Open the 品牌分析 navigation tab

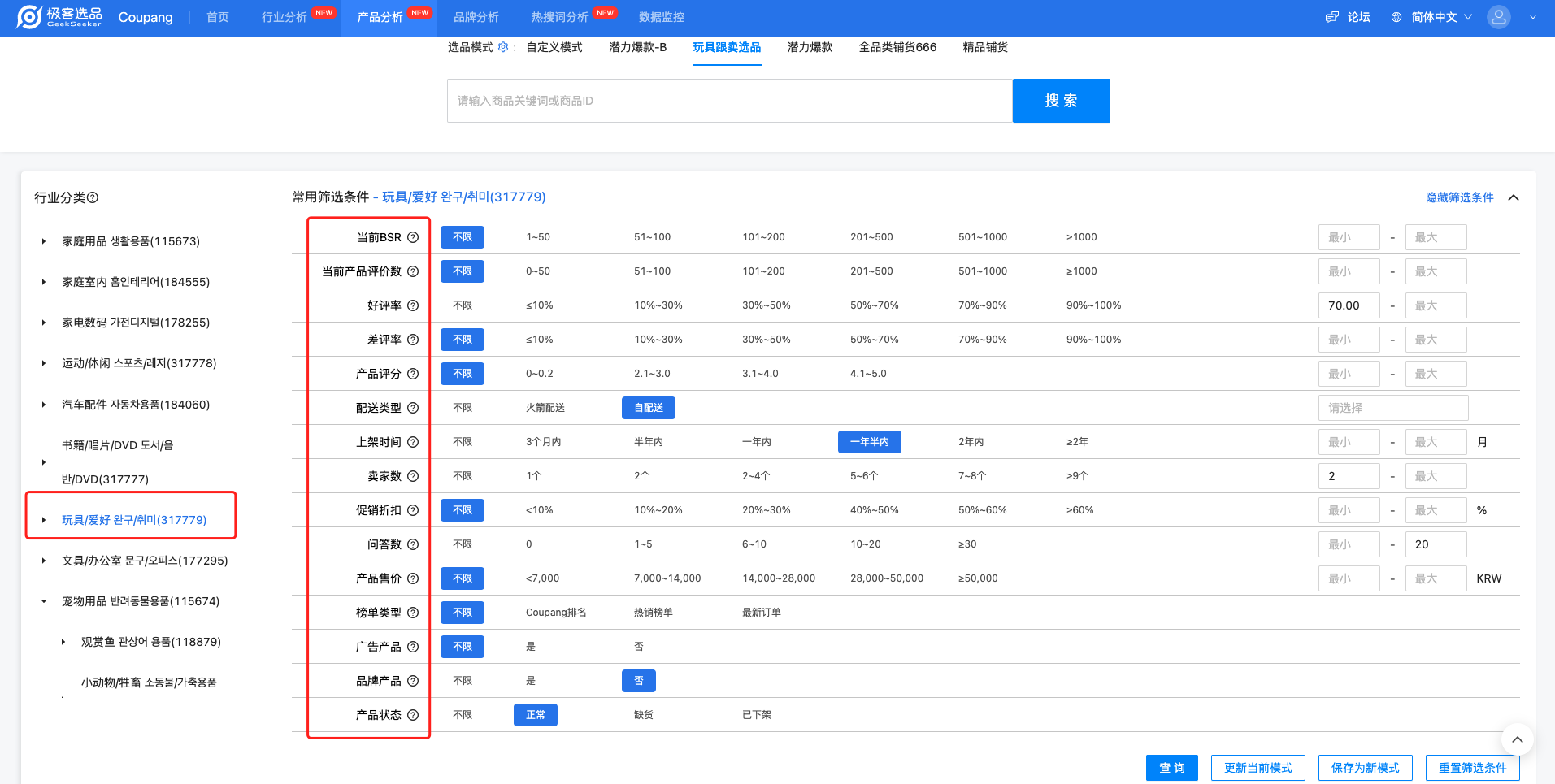[476, 17]
